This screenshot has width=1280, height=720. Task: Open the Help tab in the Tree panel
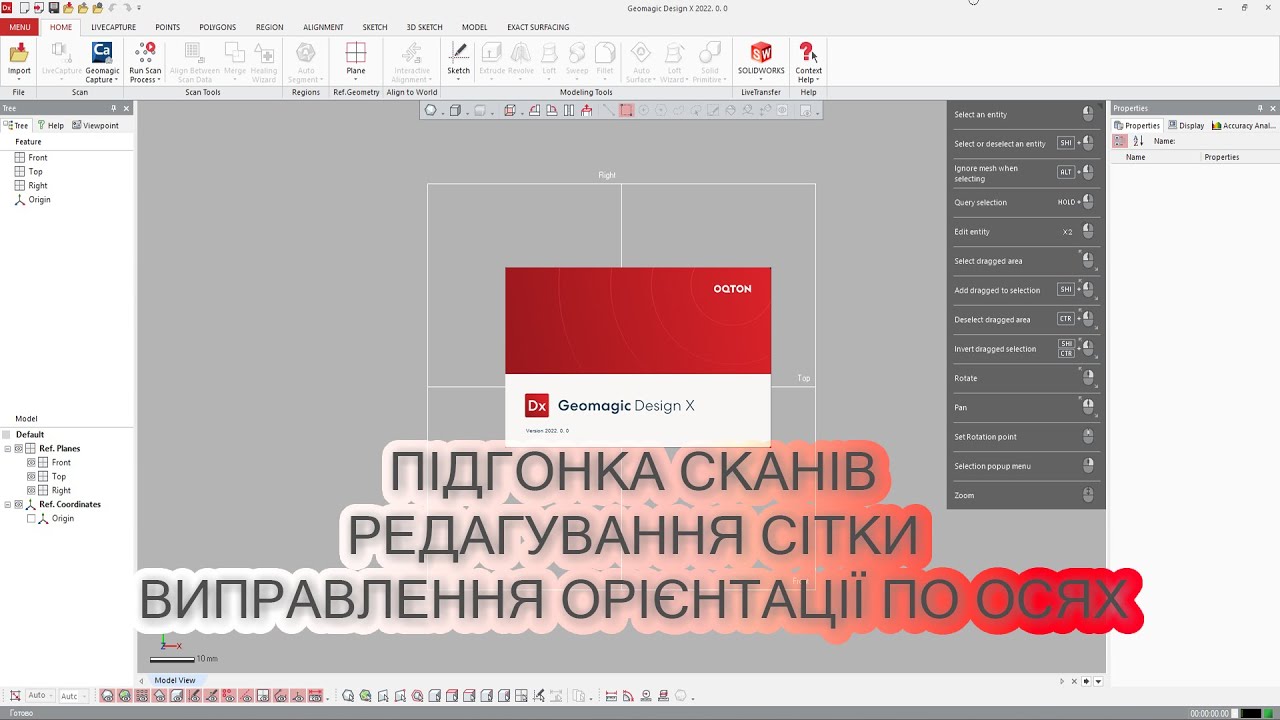click(x=50, y=125)
